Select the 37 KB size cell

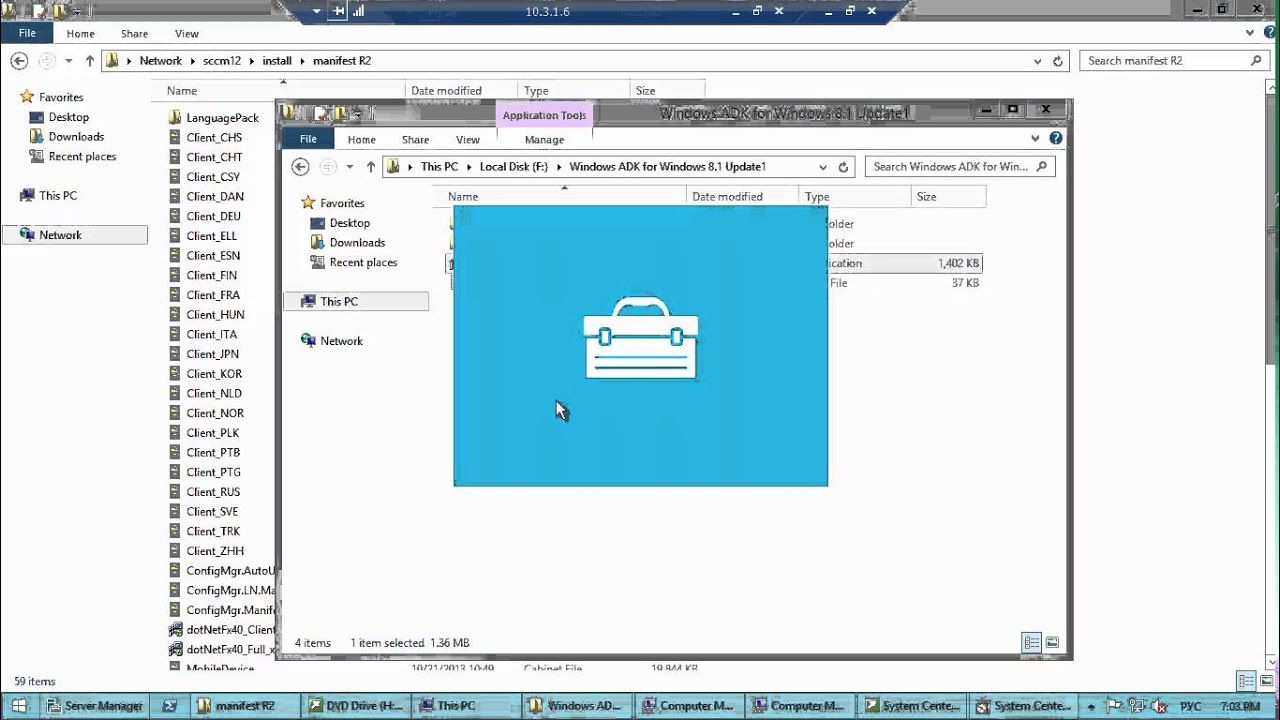965,283
